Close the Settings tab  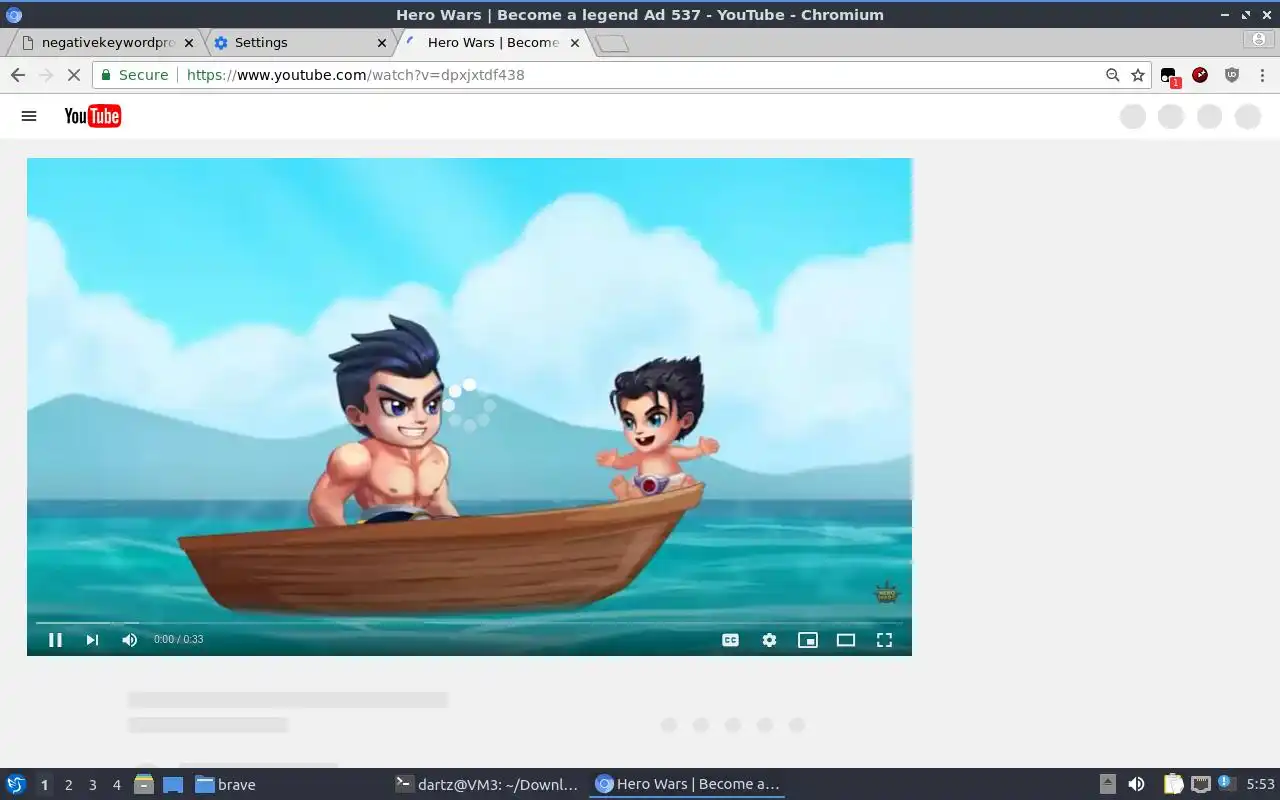(382, 43)
